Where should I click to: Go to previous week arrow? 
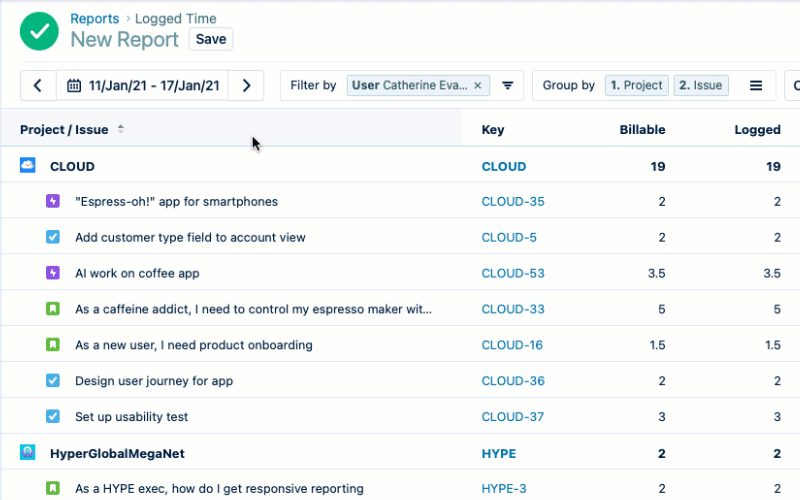(x=38, y=86)
